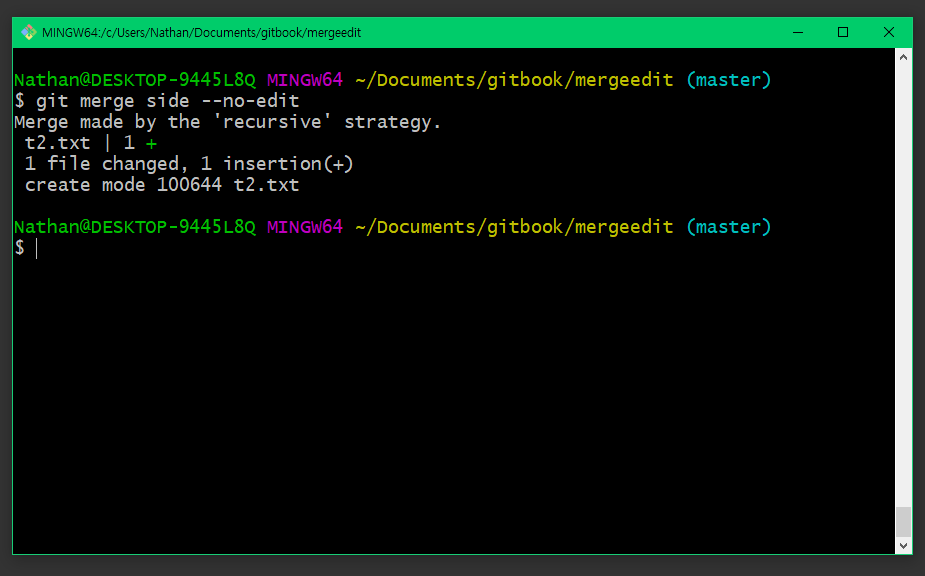Click "Merge made by the 'recursive' strategy." line

coord(228,122)
